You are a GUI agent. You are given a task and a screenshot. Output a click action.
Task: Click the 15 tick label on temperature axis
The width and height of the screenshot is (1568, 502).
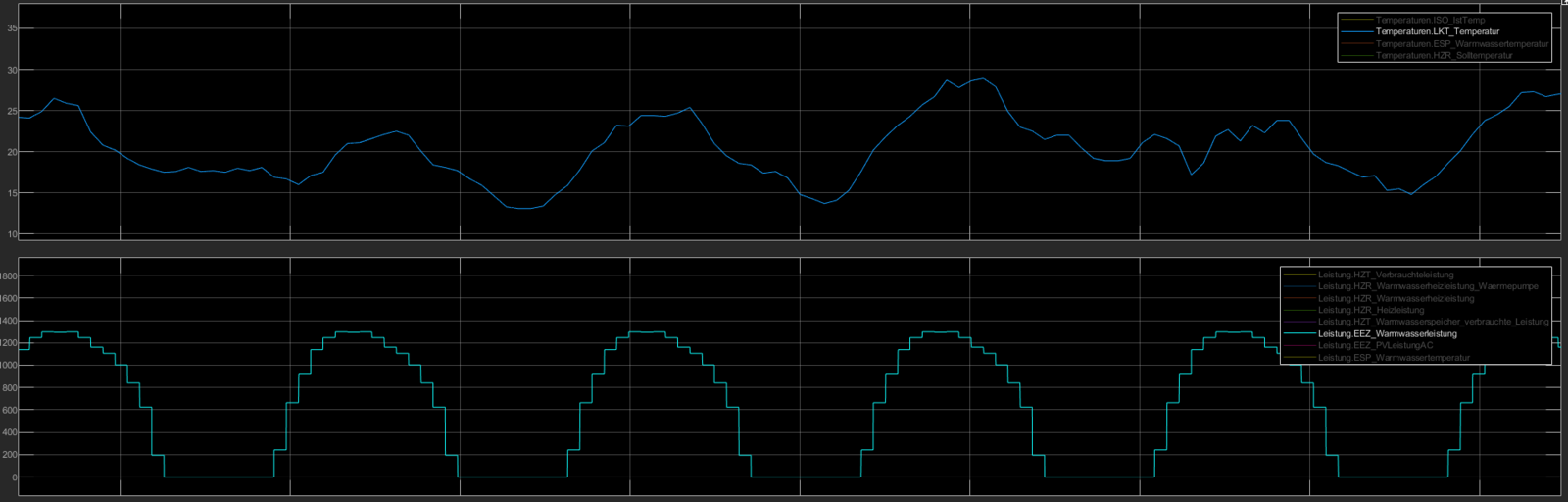coord(12,193)
